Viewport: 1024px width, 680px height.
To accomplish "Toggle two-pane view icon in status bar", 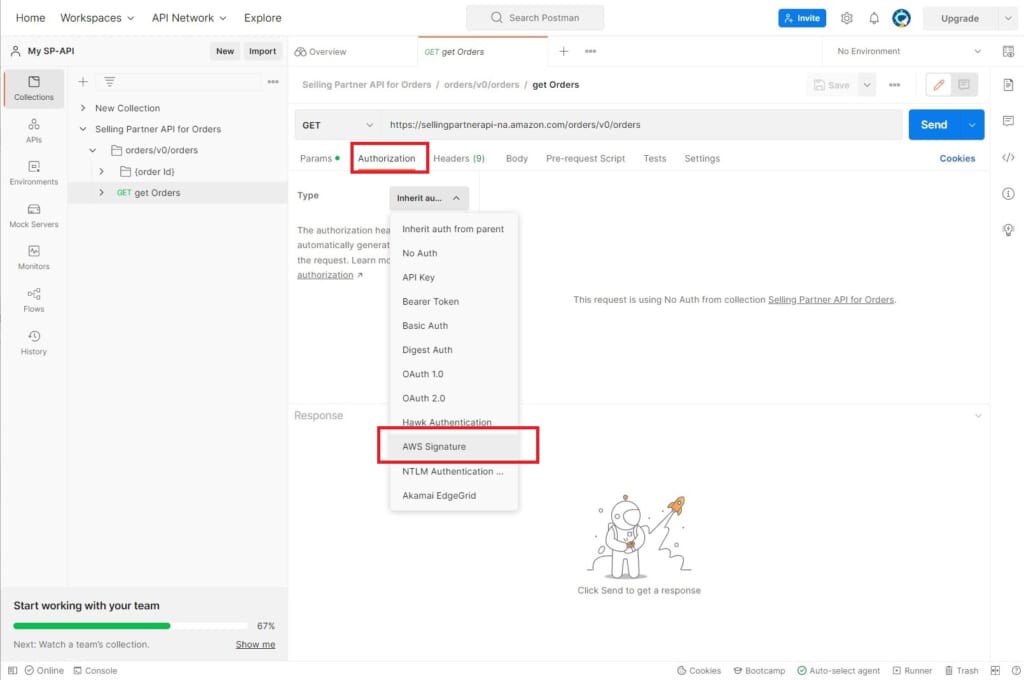I will tap(995, 670).
